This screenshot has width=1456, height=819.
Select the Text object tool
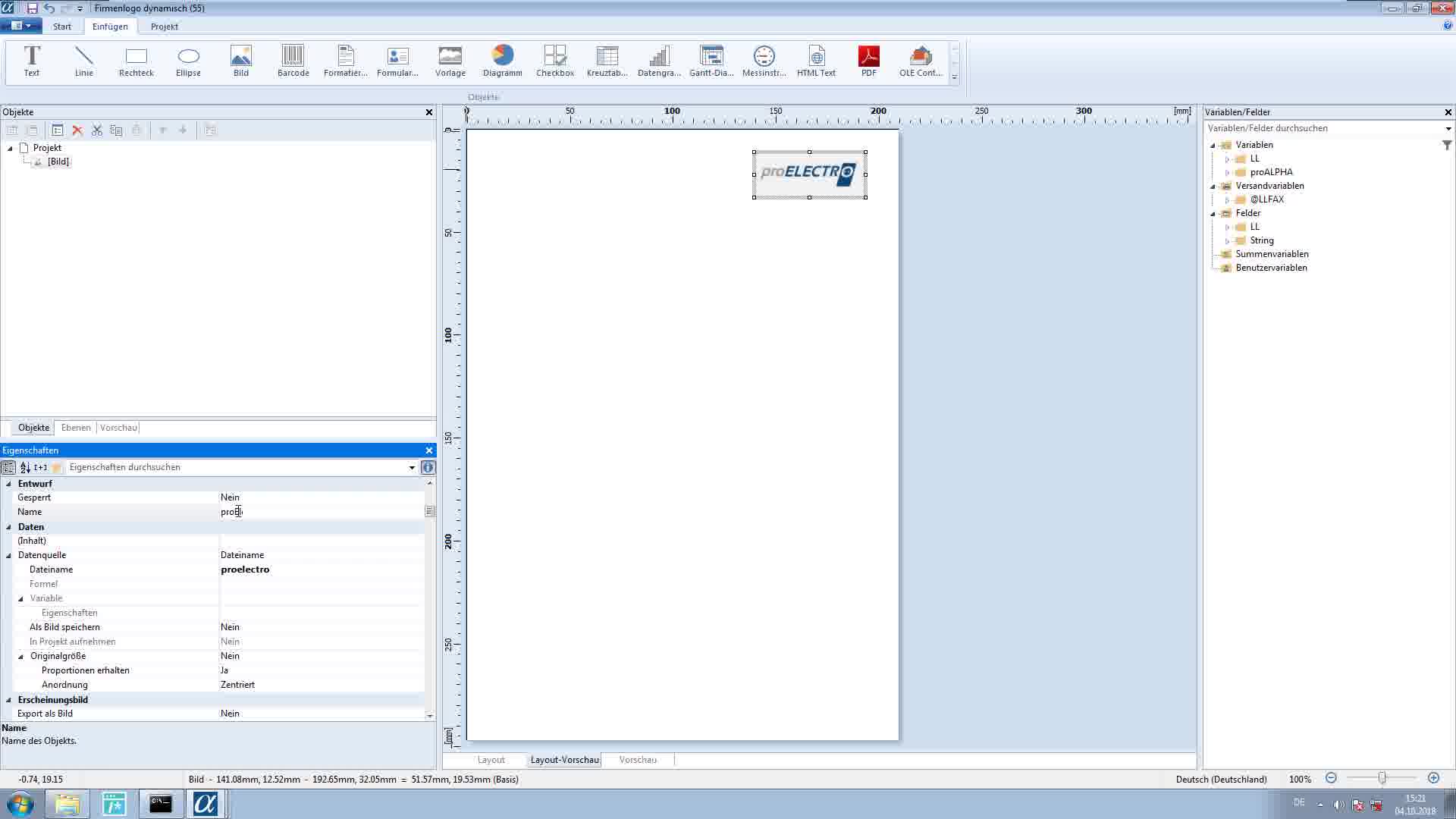[32, 61]
